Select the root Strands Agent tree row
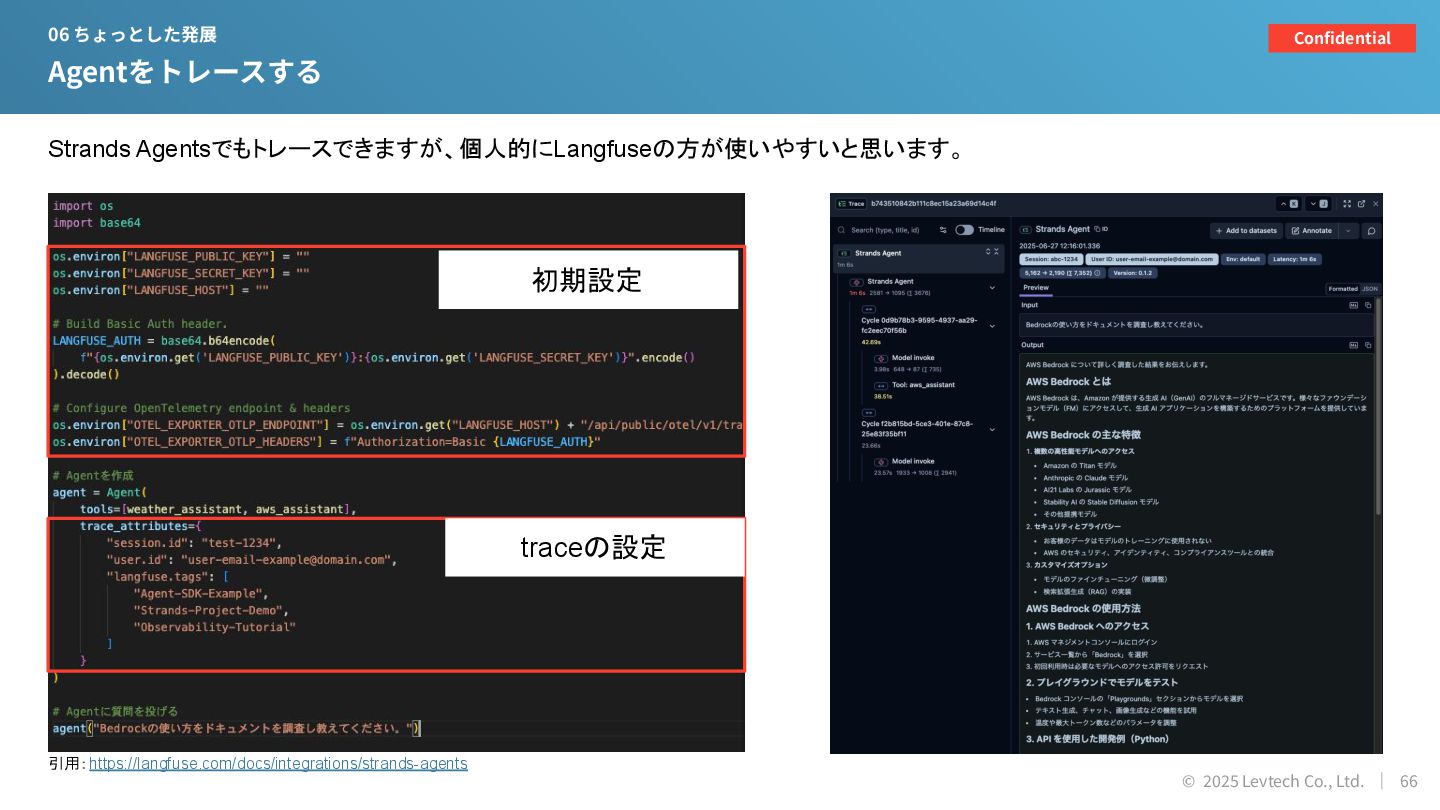Image resolution: width=1440 pixels, height=810 pixels. 919,259
